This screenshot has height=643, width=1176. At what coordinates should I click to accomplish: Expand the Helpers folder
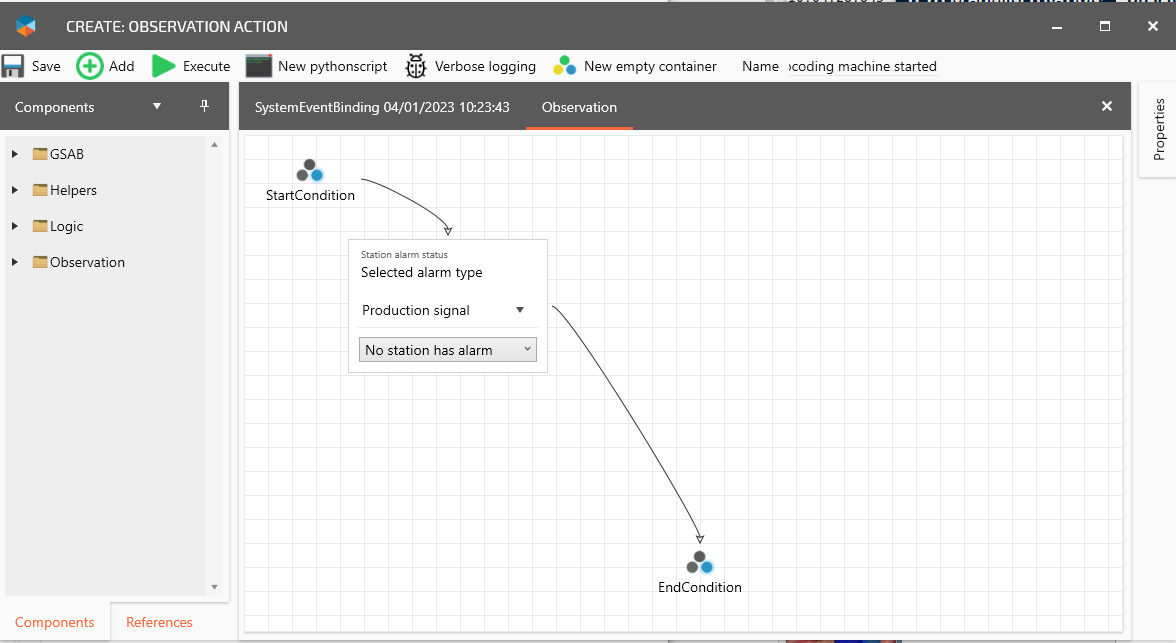(x=14, y=190)
